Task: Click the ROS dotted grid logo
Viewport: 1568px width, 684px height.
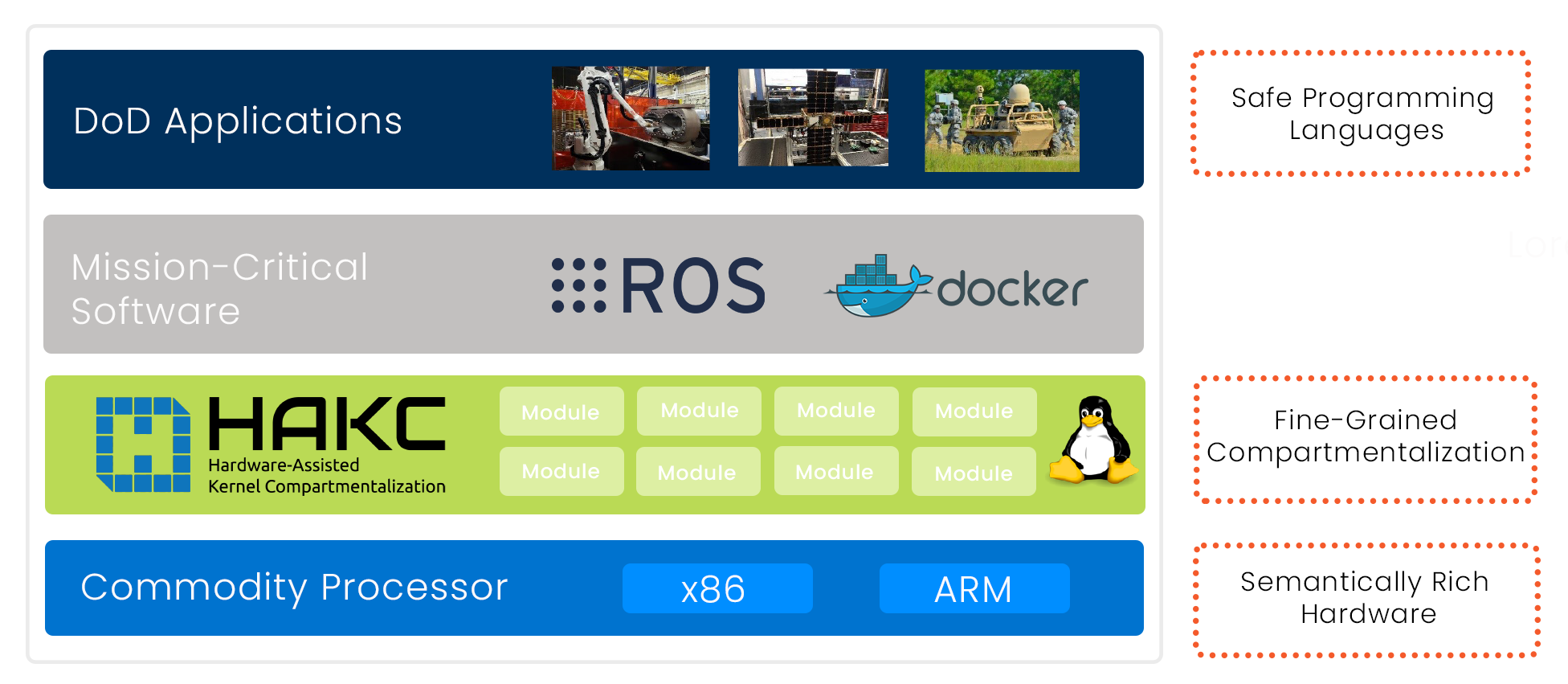Action: click(578, 285)
